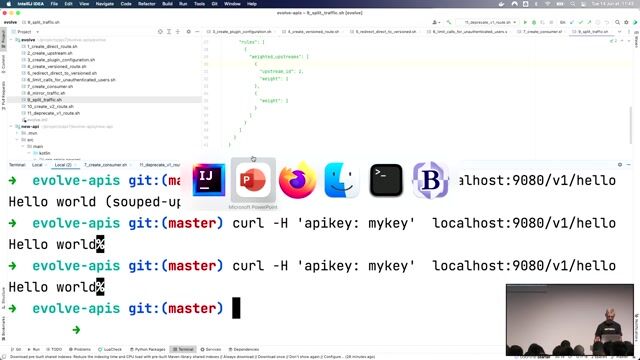Collapse the kotlin folder
This screenshot has width=640, height=360.
point(29,153)
